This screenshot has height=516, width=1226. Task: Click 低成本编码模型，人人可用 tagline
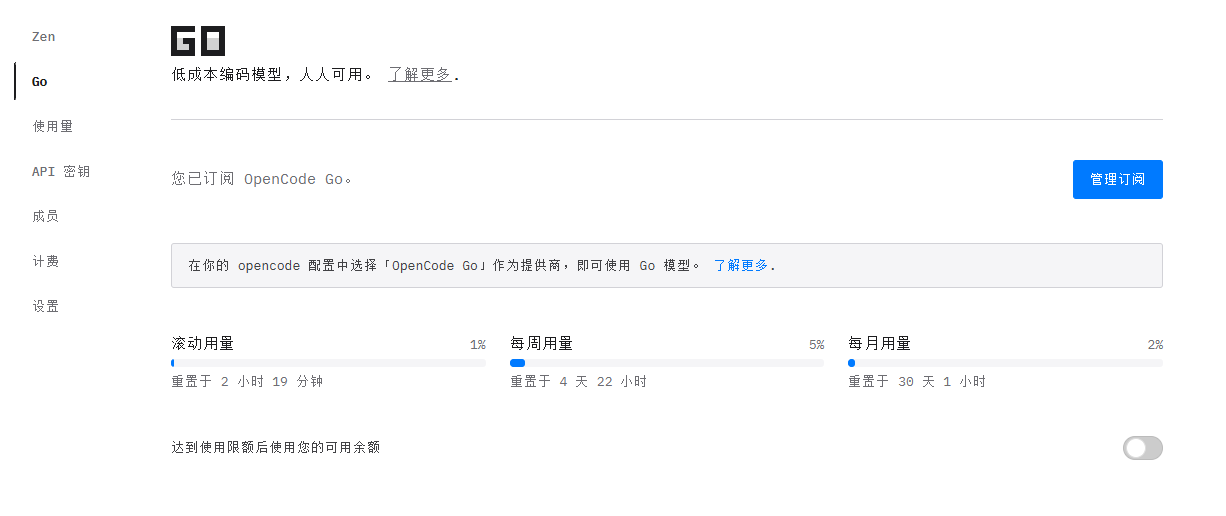[272, 75]
